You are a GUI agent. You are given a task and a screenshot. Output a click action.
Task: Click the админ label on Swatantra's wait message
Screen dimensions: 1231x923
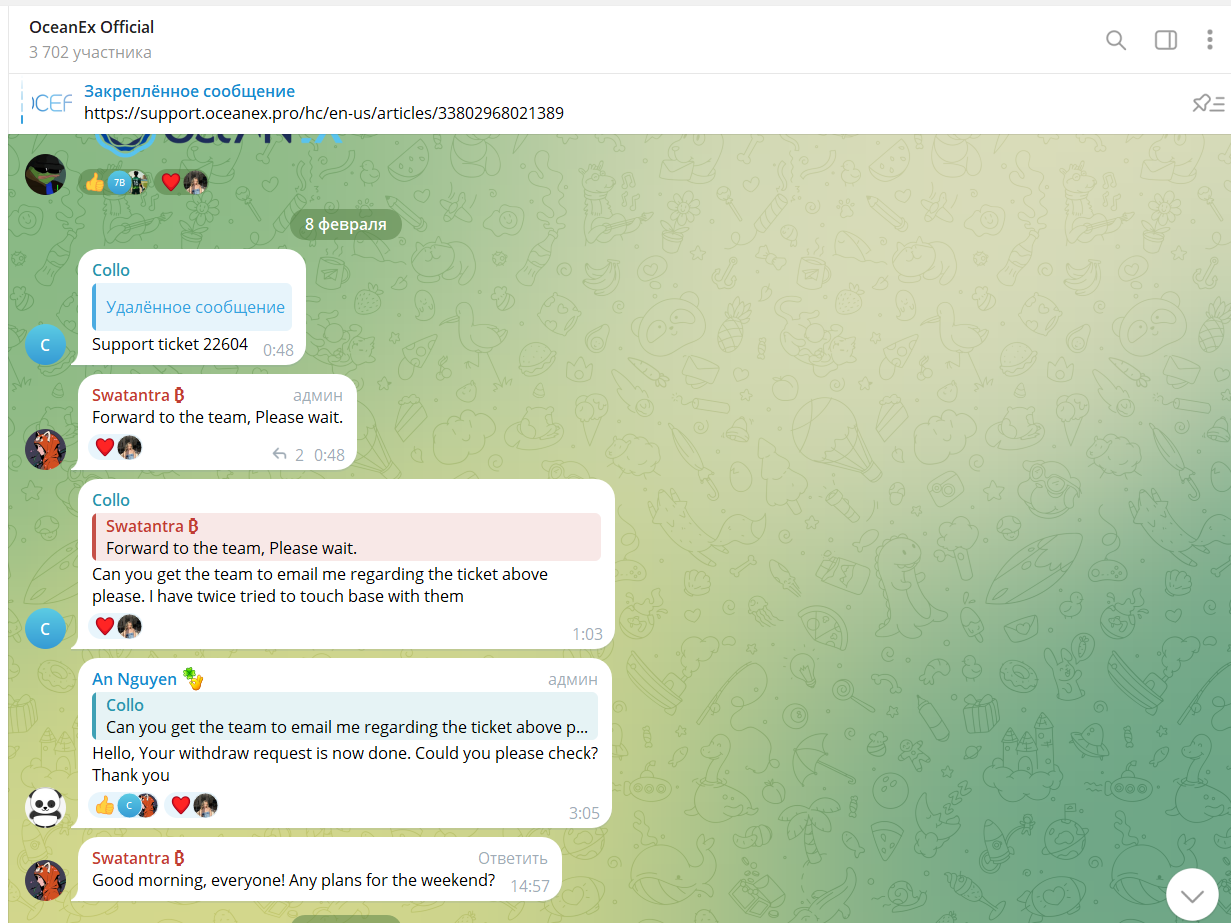pyautogui.click(x=318, y=395)
